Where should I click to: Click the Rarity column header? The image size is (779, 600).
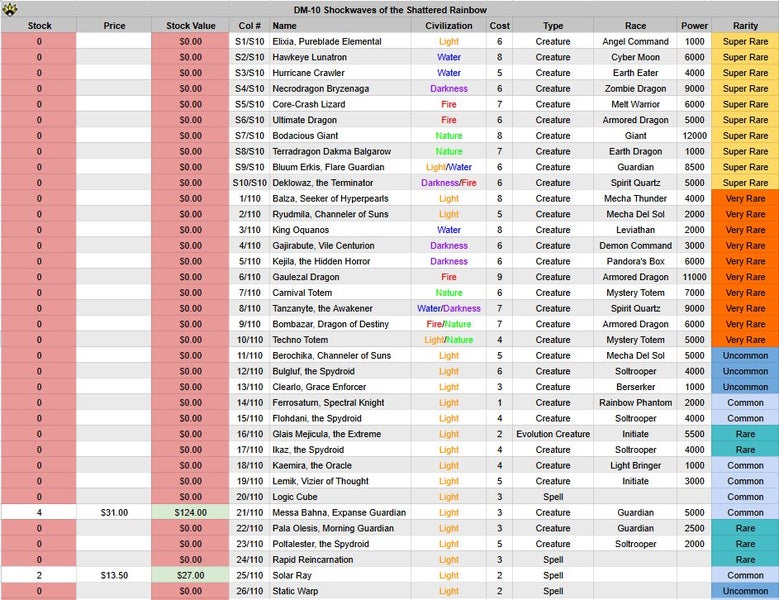745,26
